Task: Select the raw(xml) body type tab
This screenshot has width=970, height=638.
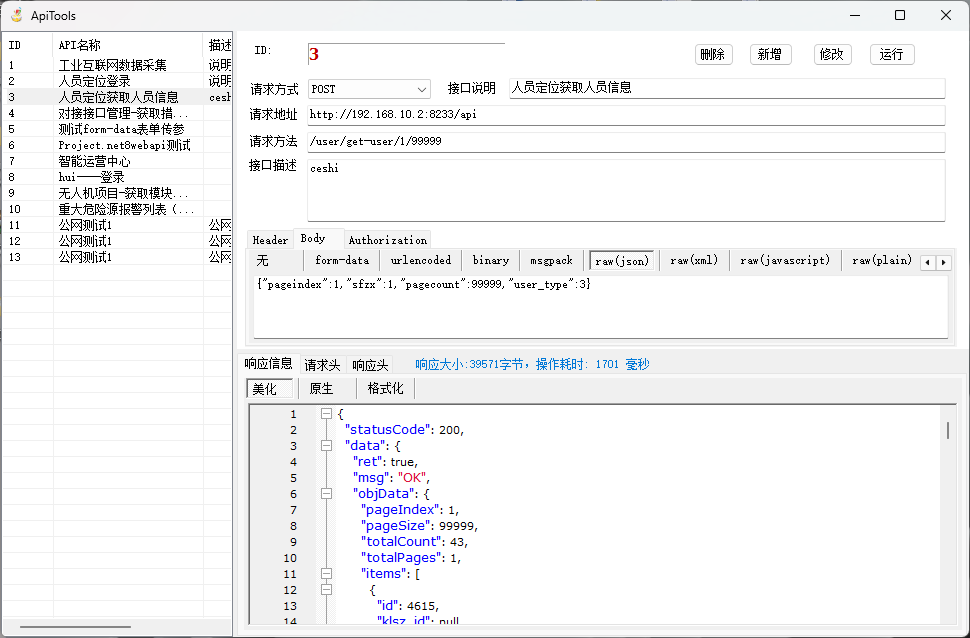Action: tap(694, 261)
